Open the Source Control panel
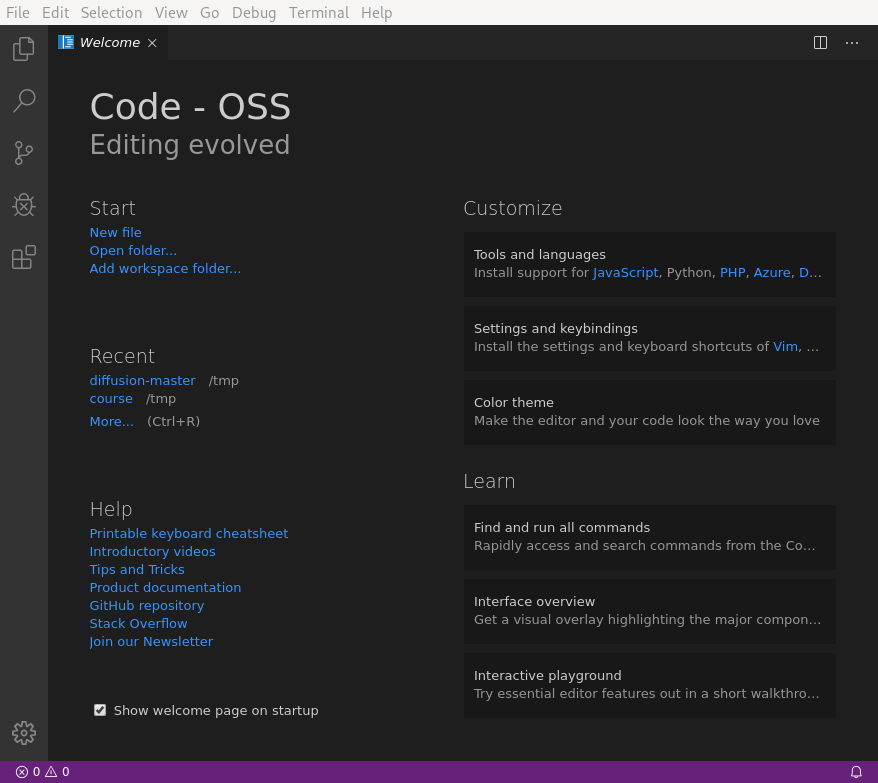This screenshot has height=783, width=878. click(23, 152)
